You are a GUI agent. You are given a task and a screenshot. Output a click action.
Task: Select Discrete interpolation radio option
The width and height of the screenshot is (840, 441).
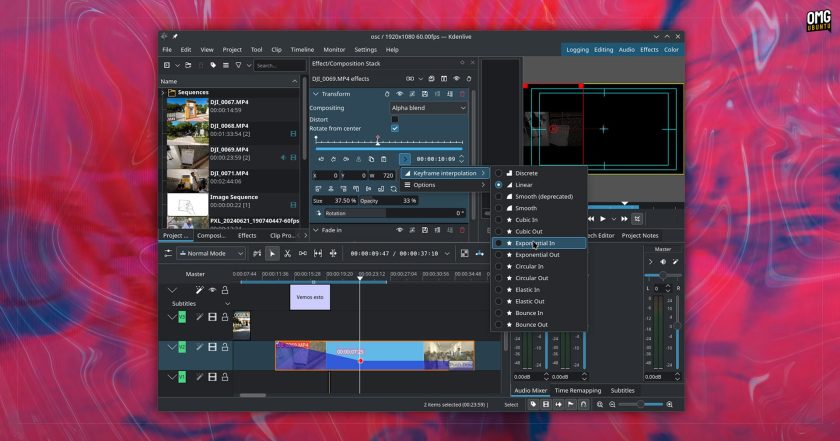coord(498,173)
